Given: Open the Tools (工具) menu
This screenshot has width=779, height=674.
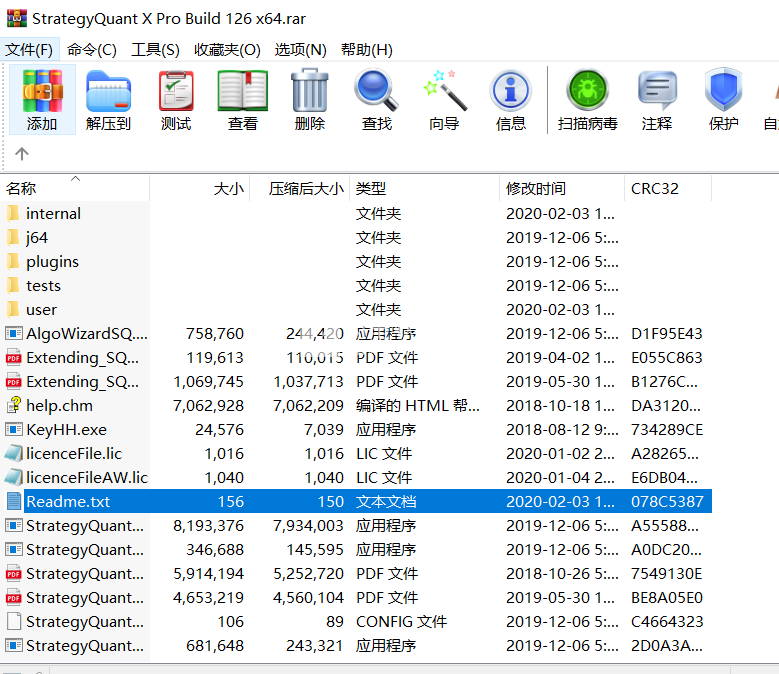Looking at the screenshot, I should (x=156, y=50).
